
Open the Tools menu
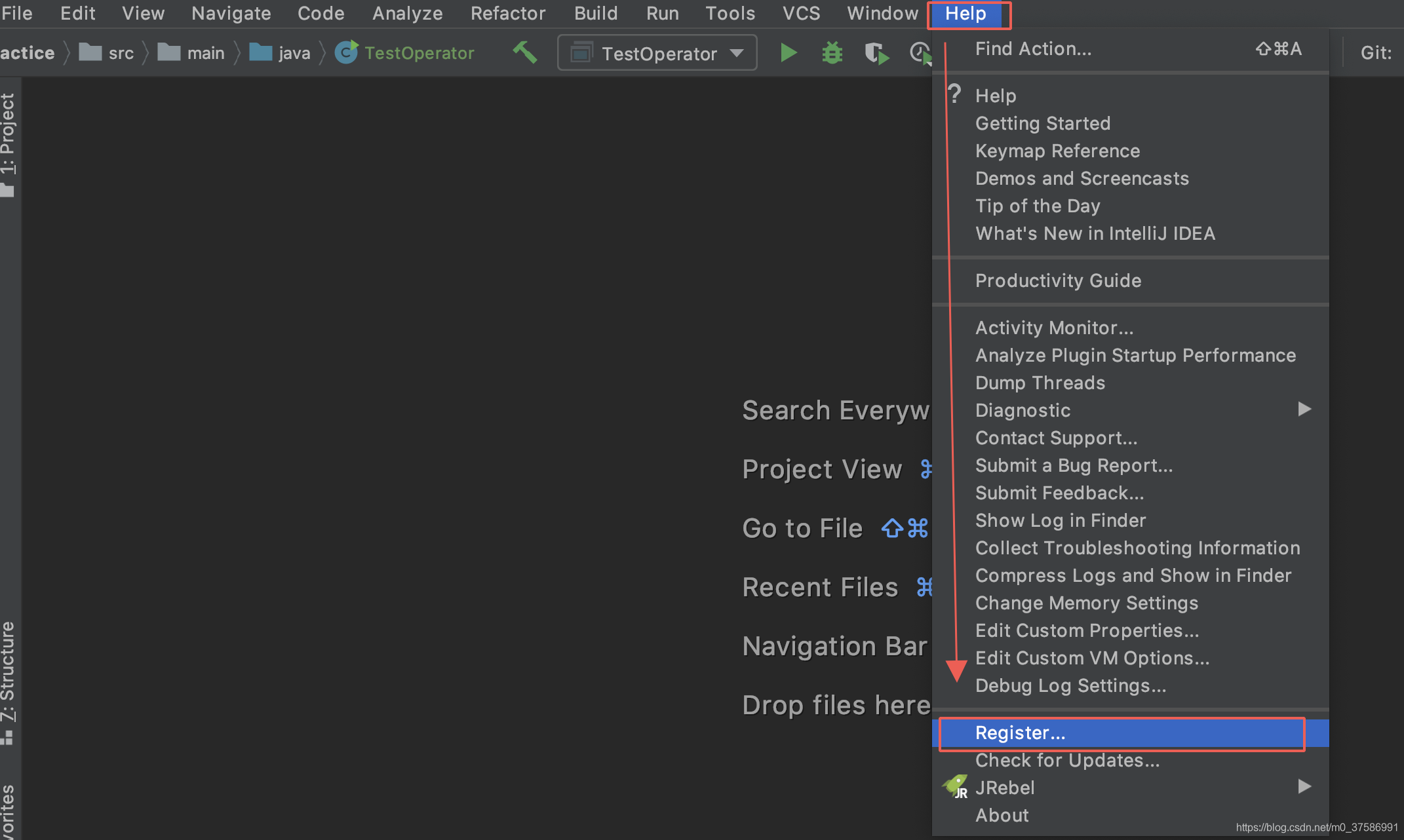730,13
